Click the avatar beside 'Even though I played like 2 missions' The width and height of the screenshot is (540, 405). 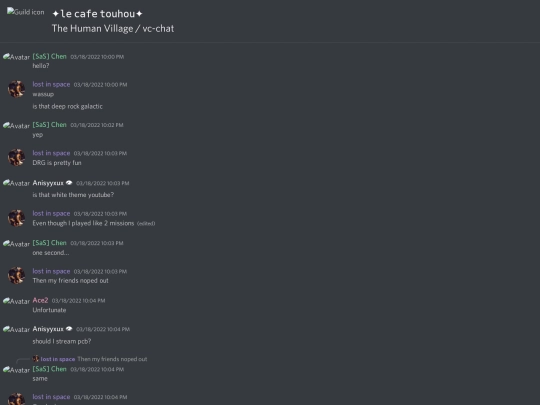click(16, 218)
